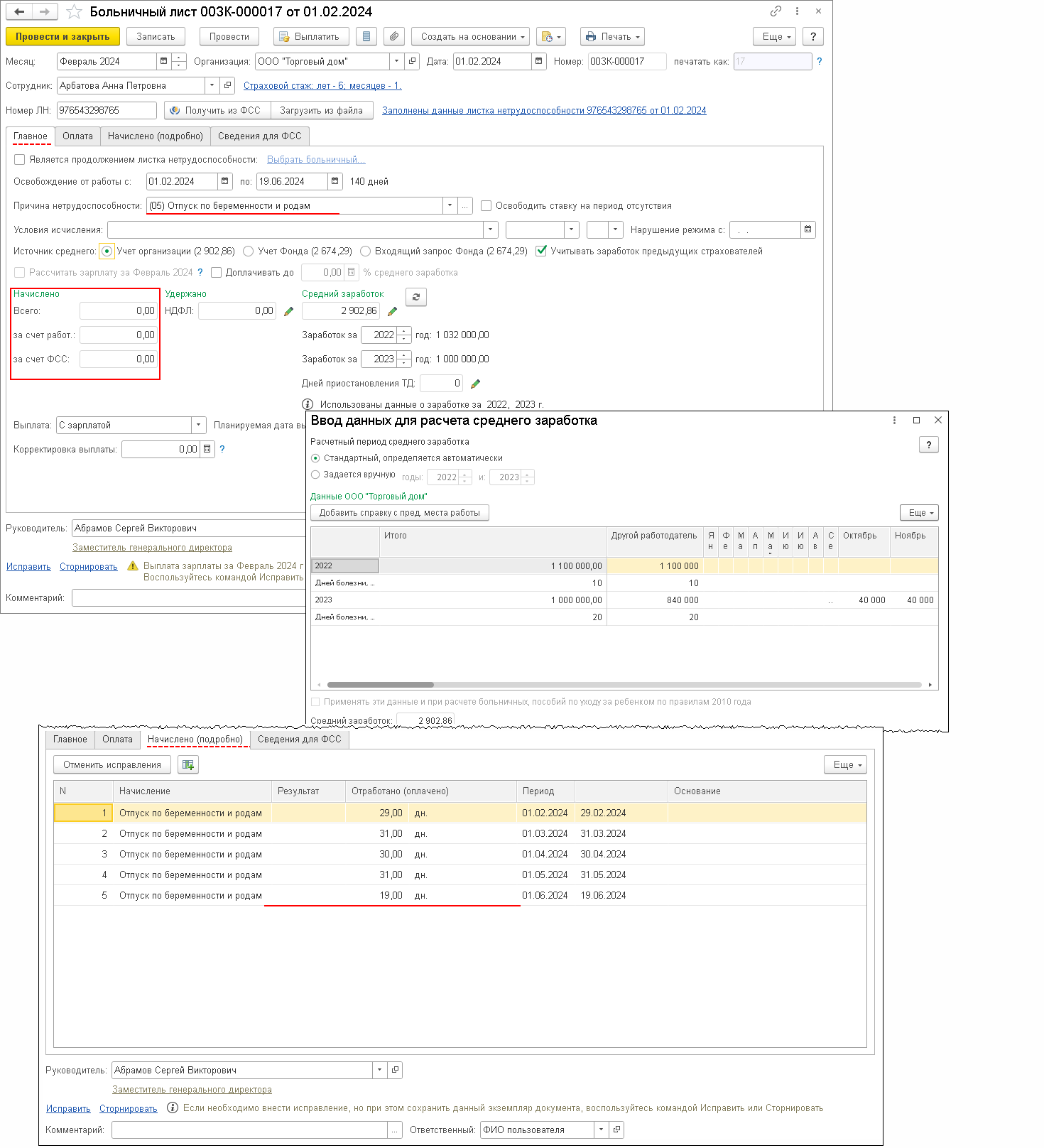The image size is (1044, 1148).
Task: Go back with the left arrow icon
Action: 19,12
